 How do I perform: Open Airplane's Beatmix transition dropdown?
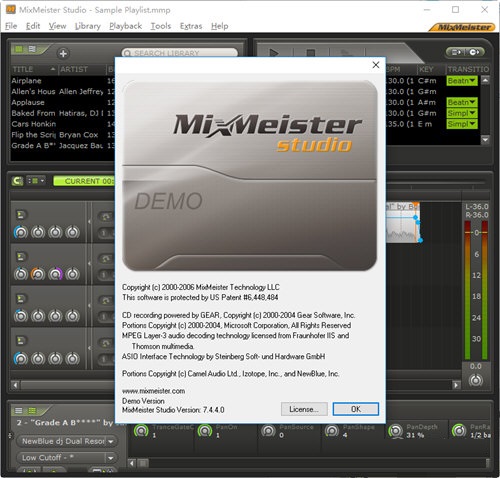click(462, 81)
